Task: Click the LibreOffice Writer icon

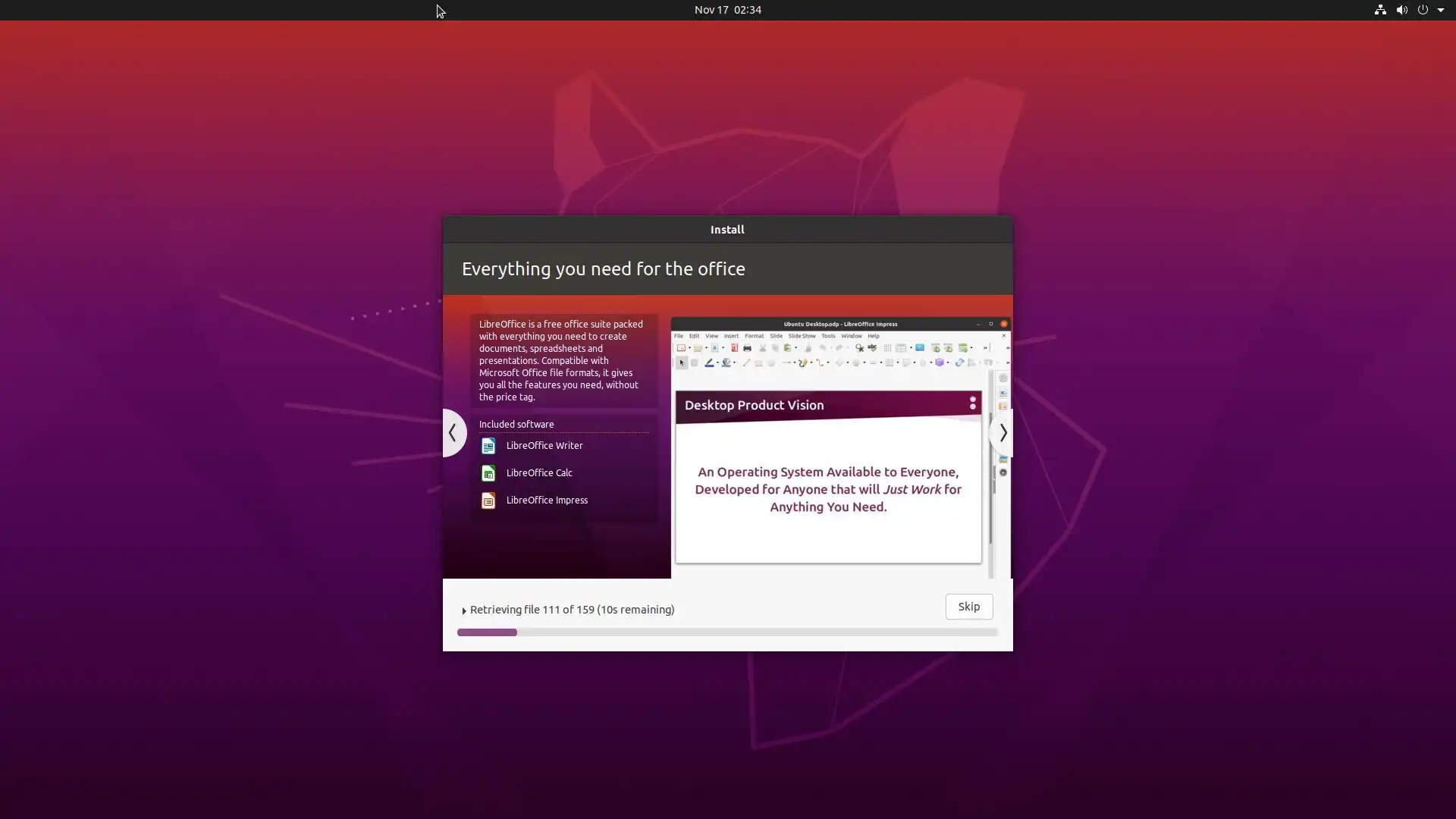Action: [x=488, y=446]
